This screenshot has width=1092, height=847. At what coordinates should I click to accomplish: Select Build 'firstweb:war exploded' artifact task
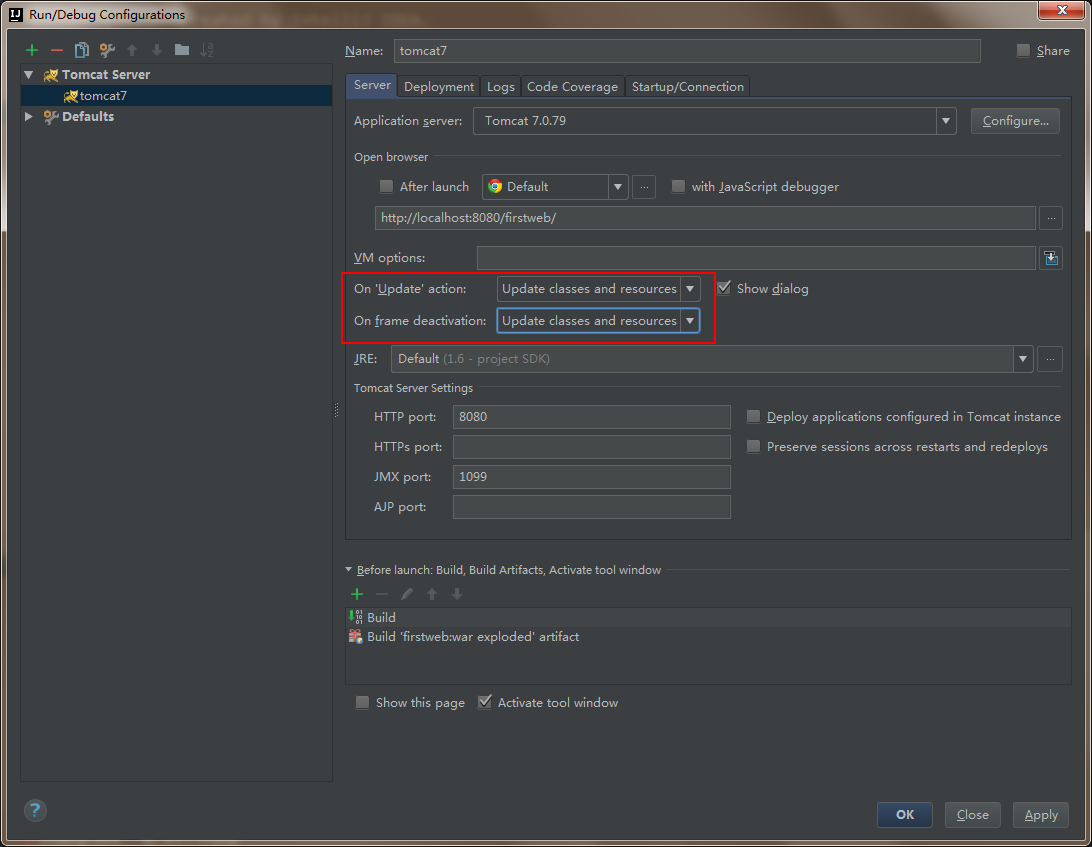coord(708,637)
